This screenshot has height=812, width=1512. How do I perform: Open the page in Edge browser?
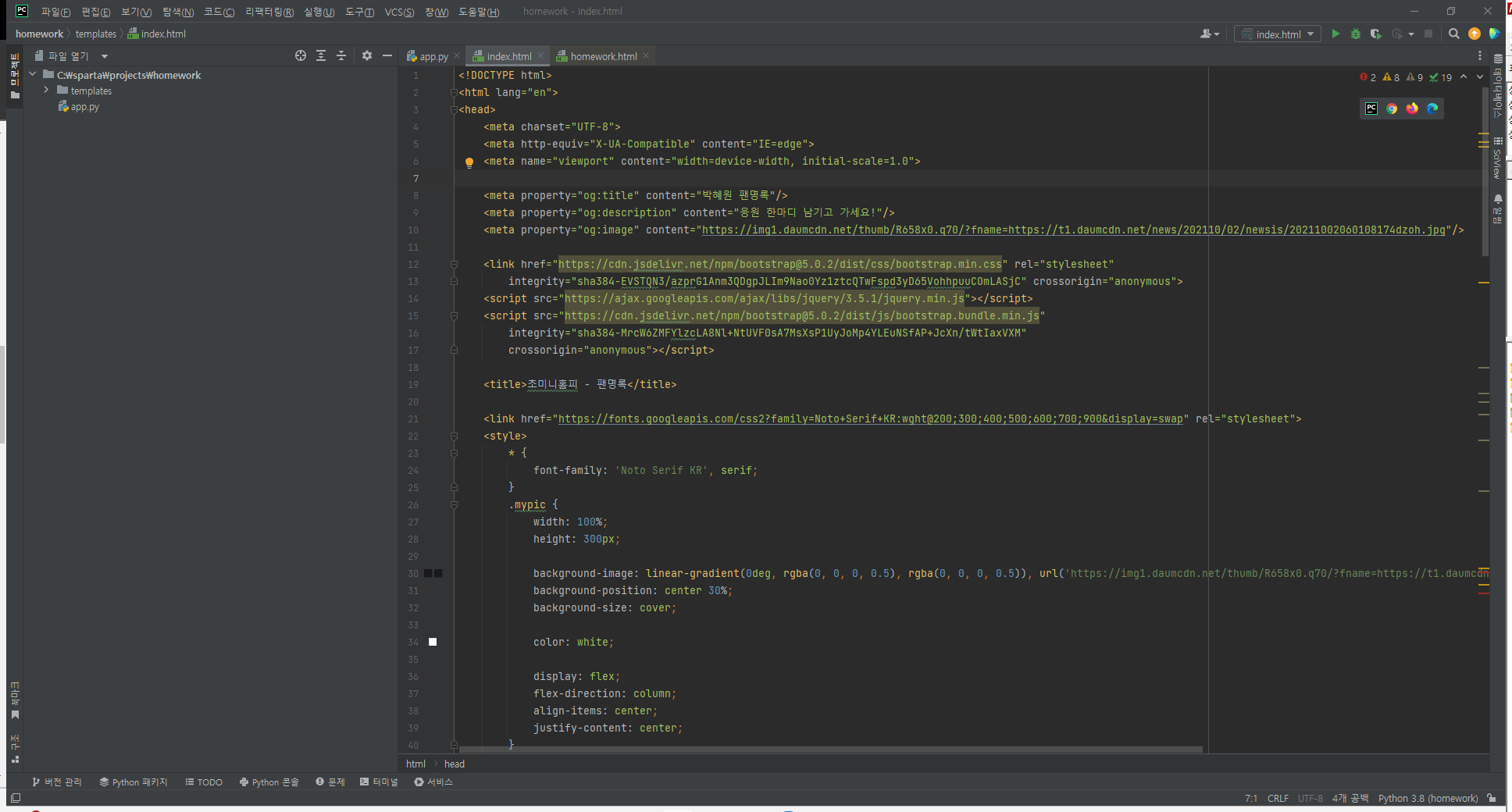tap(1432, 109)
